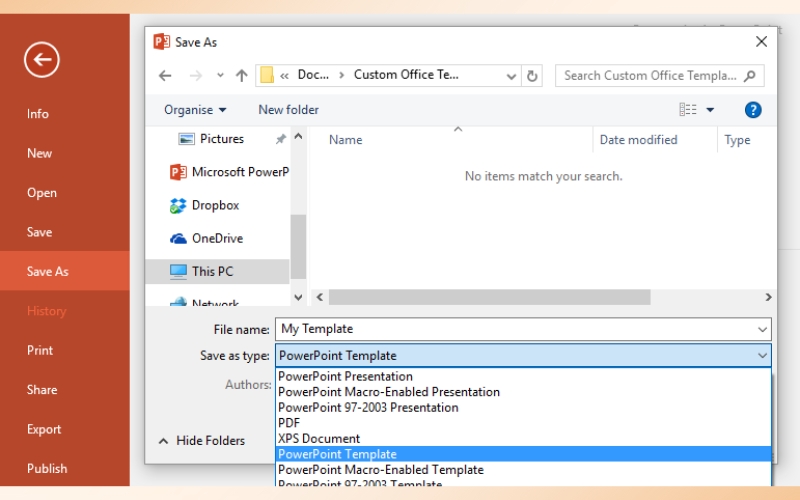Sort by the Name column header
This screenshot has height=500, width=800.
(345, 140)
